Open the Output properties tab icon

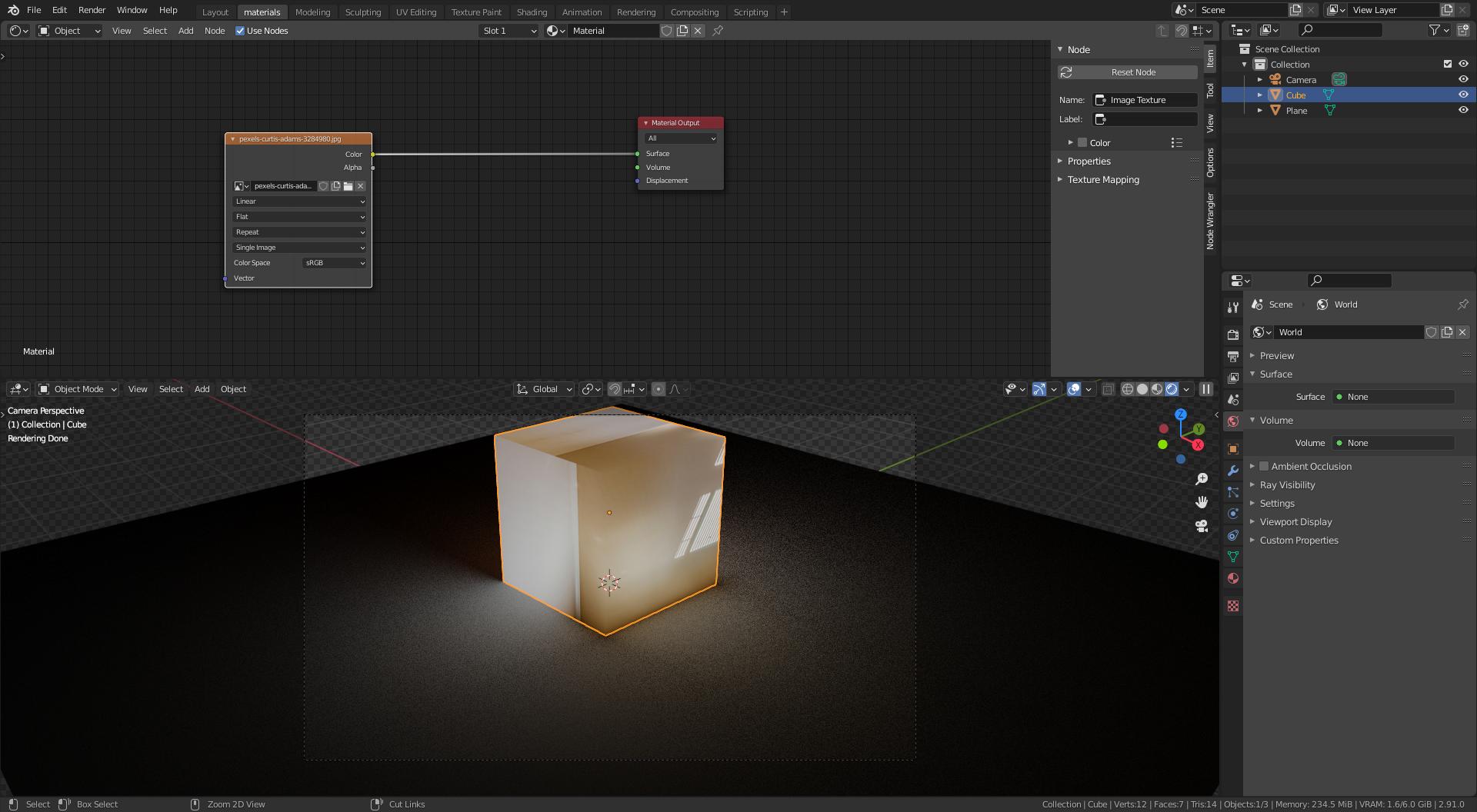pyautogui.click(x=1233, y=357)
